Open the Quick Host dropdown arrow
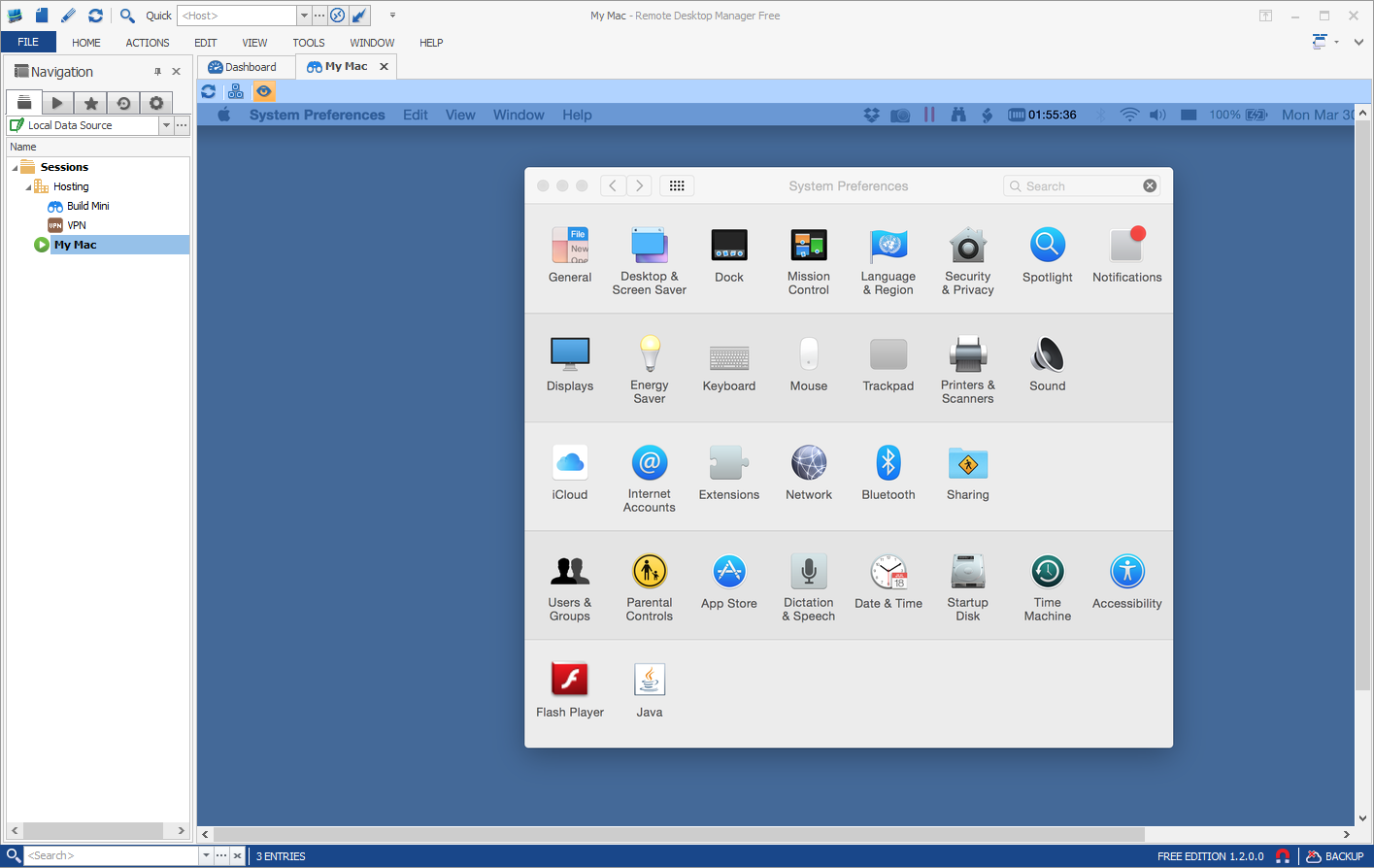The width and height of the screenshot is (1374, 868). [x=304, y=16]
